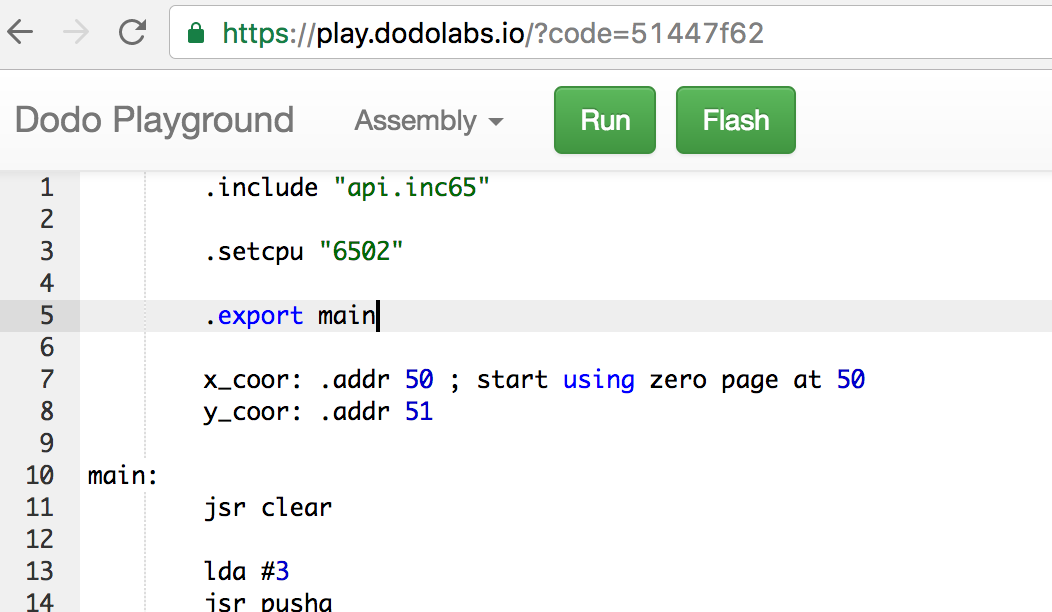Run the assembly program
The image size is (1052, 612).
pos(604,120)
